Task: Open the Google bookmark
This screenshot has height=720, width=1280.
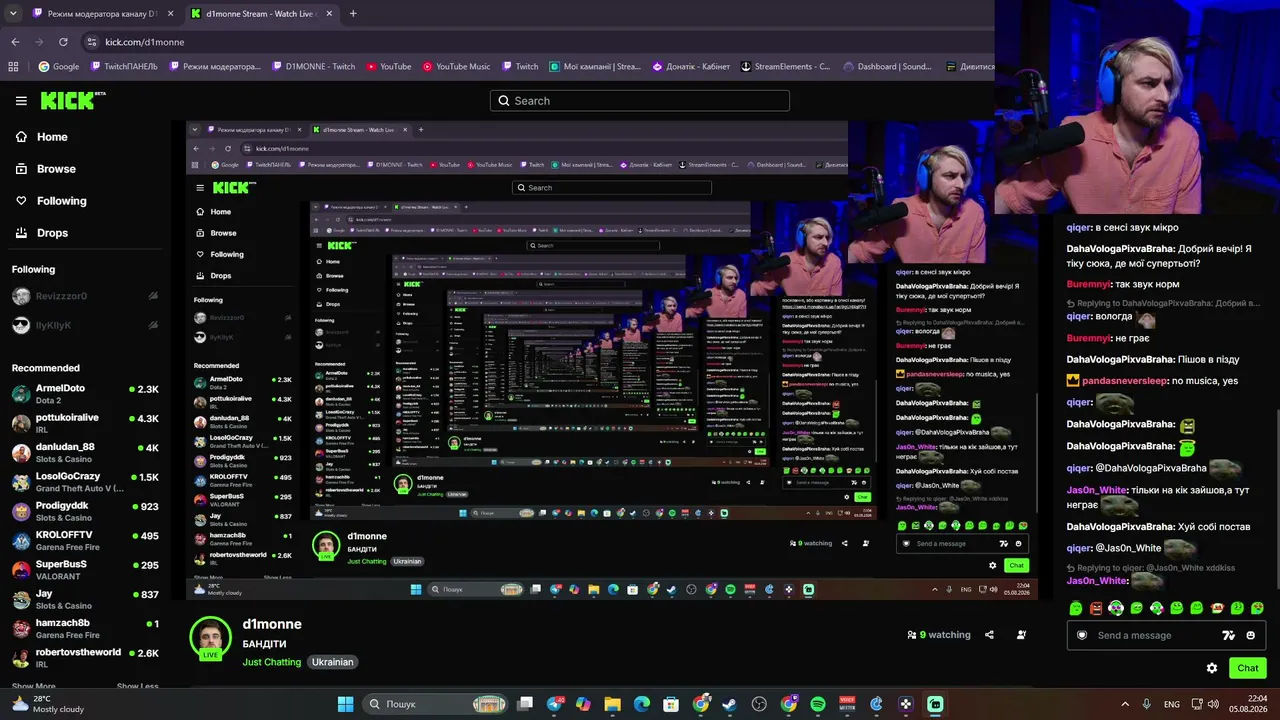Action: [59, 67]
